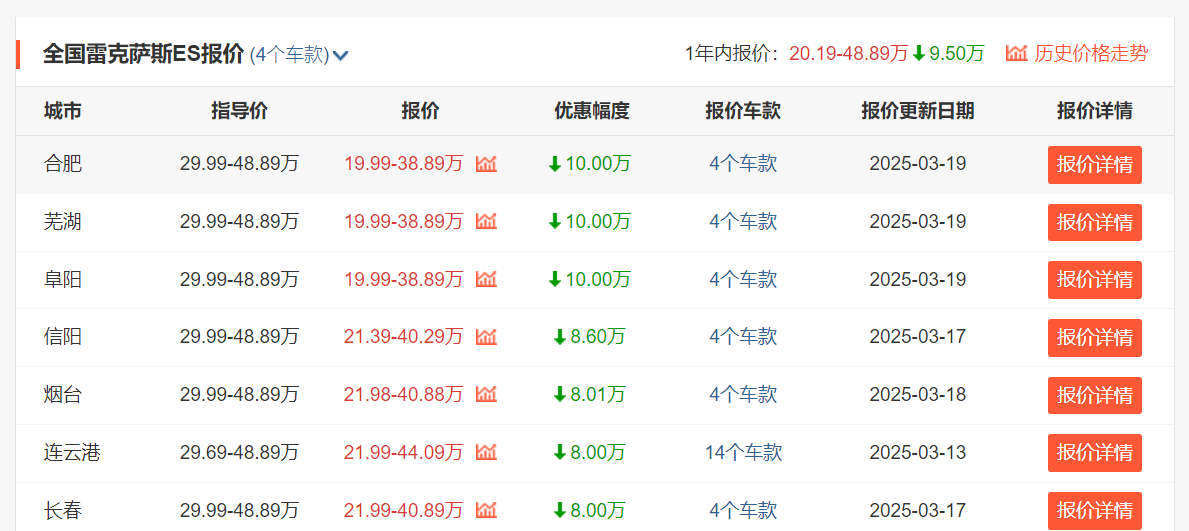The image size is (1189, 531).
Task: Click the price trend chart icon for 芜湖
Action: (x=486, y=221)
